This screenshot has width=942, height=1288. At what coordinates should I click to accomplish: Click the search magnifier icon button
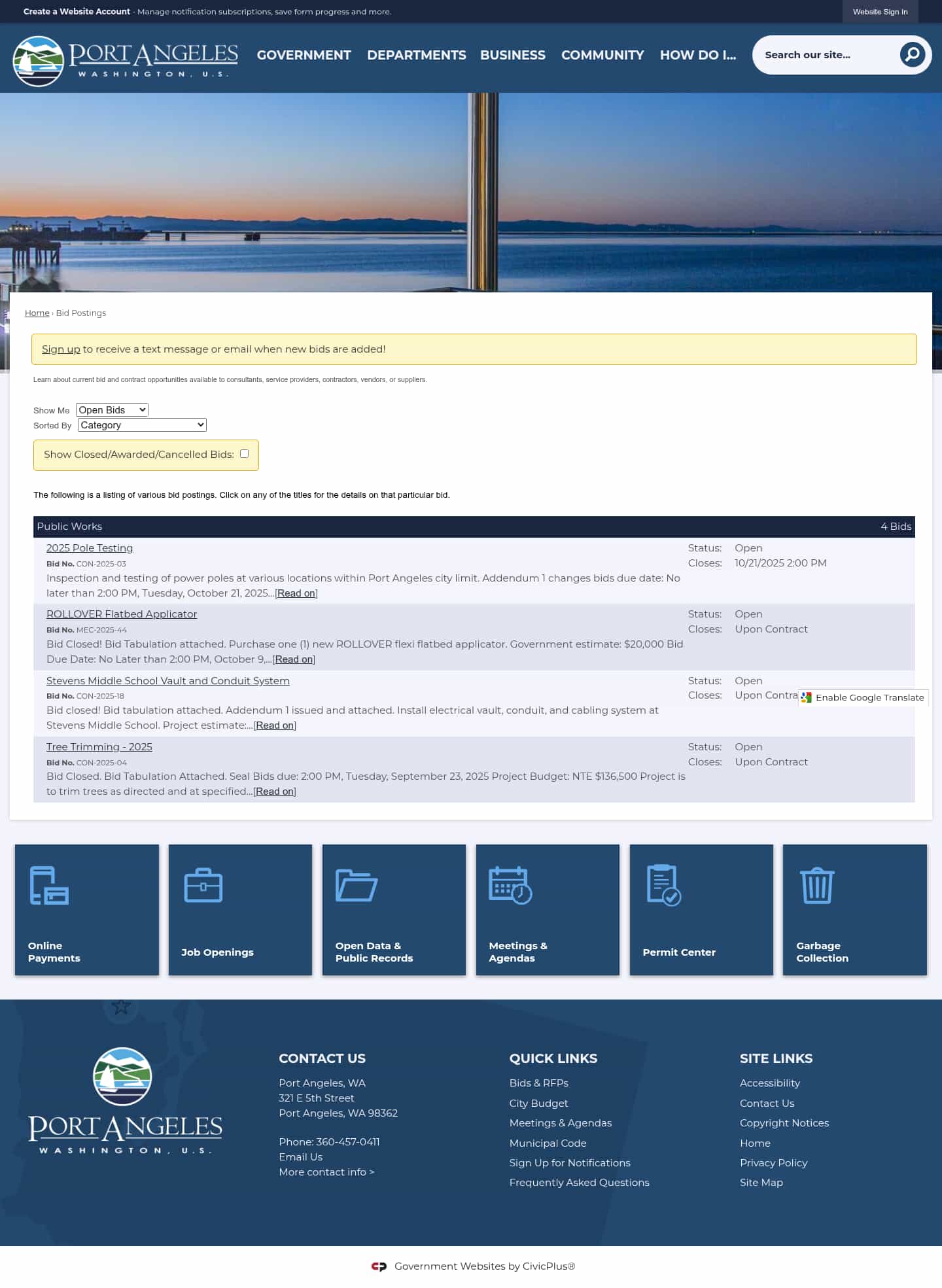point(912,55)
